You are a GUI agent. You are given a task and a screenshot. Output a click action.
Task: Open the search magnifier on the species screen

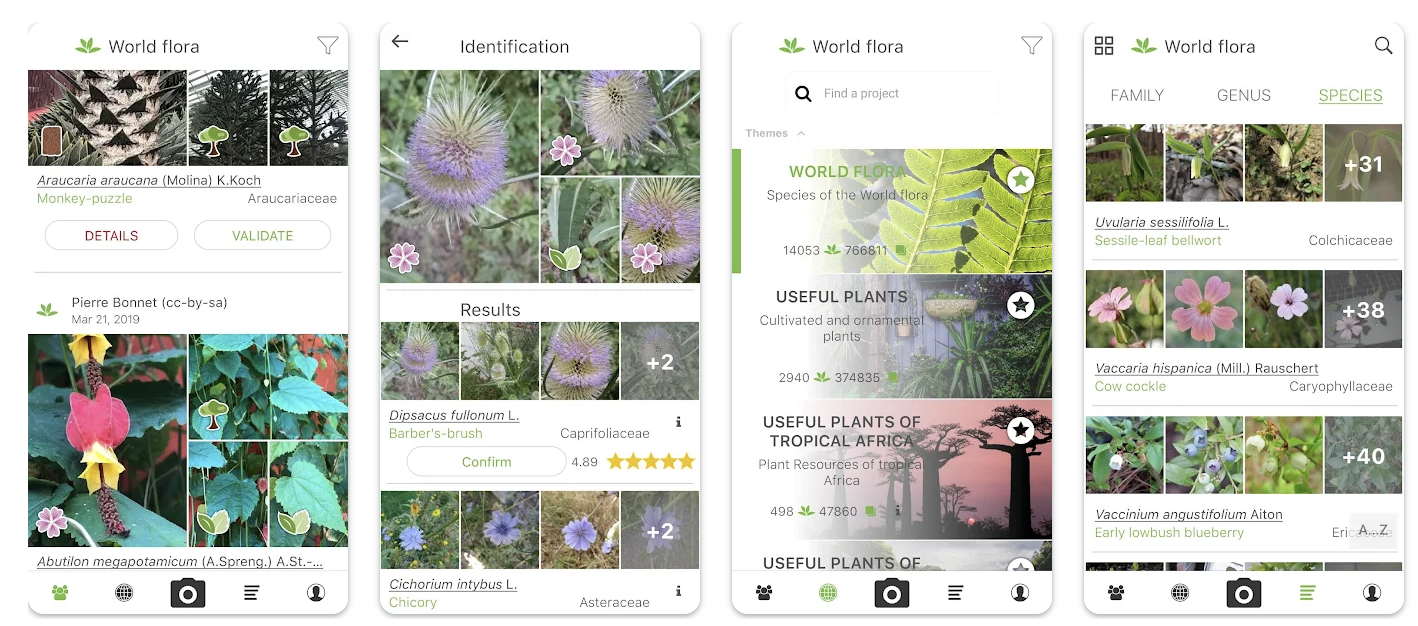tap(1383, 45)
